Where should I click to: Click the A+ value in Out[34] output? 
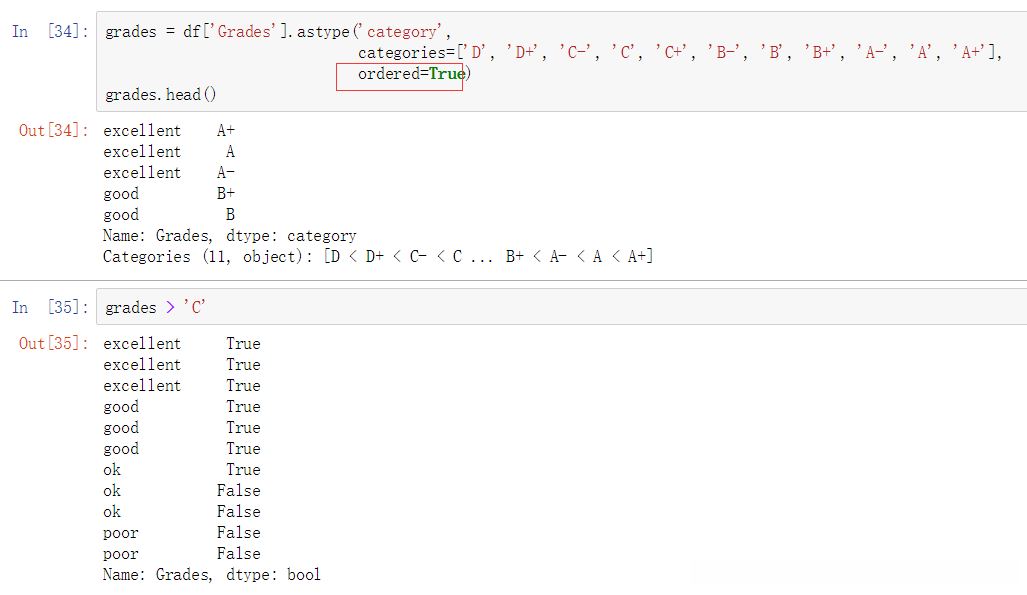[x=226, y=131]
